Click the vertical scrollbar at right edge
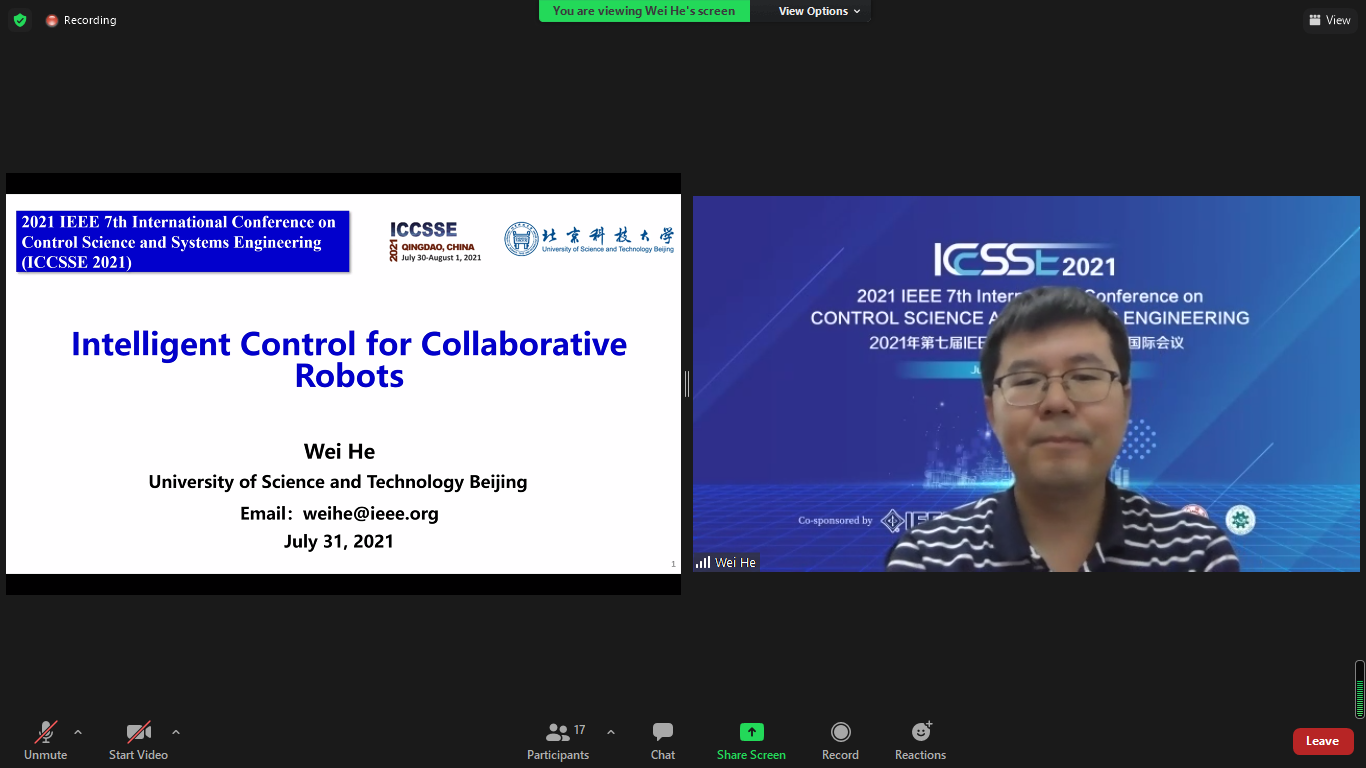This screenshot has width=1366, height=768. click(x=1360, y=689)
